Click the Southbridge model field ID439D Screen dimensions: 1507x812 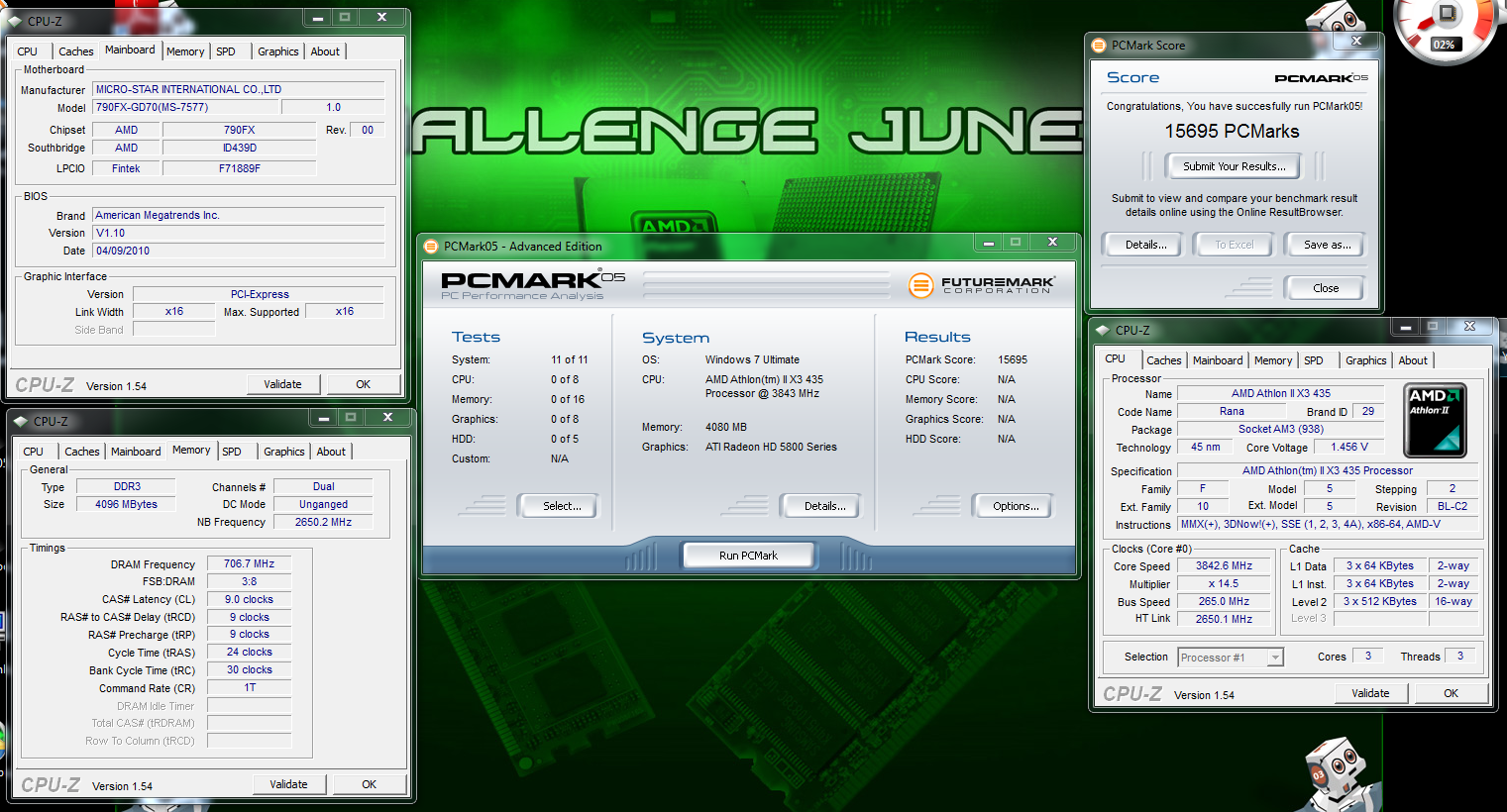(x=240, y=148)
